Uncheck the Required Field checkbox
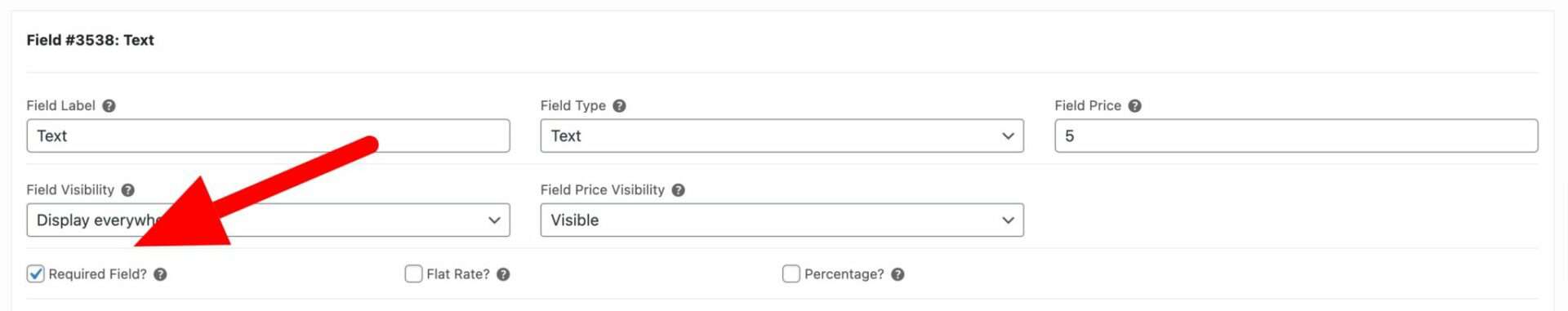This screenshot has height=311, width=1568. [x=35, y=273]
